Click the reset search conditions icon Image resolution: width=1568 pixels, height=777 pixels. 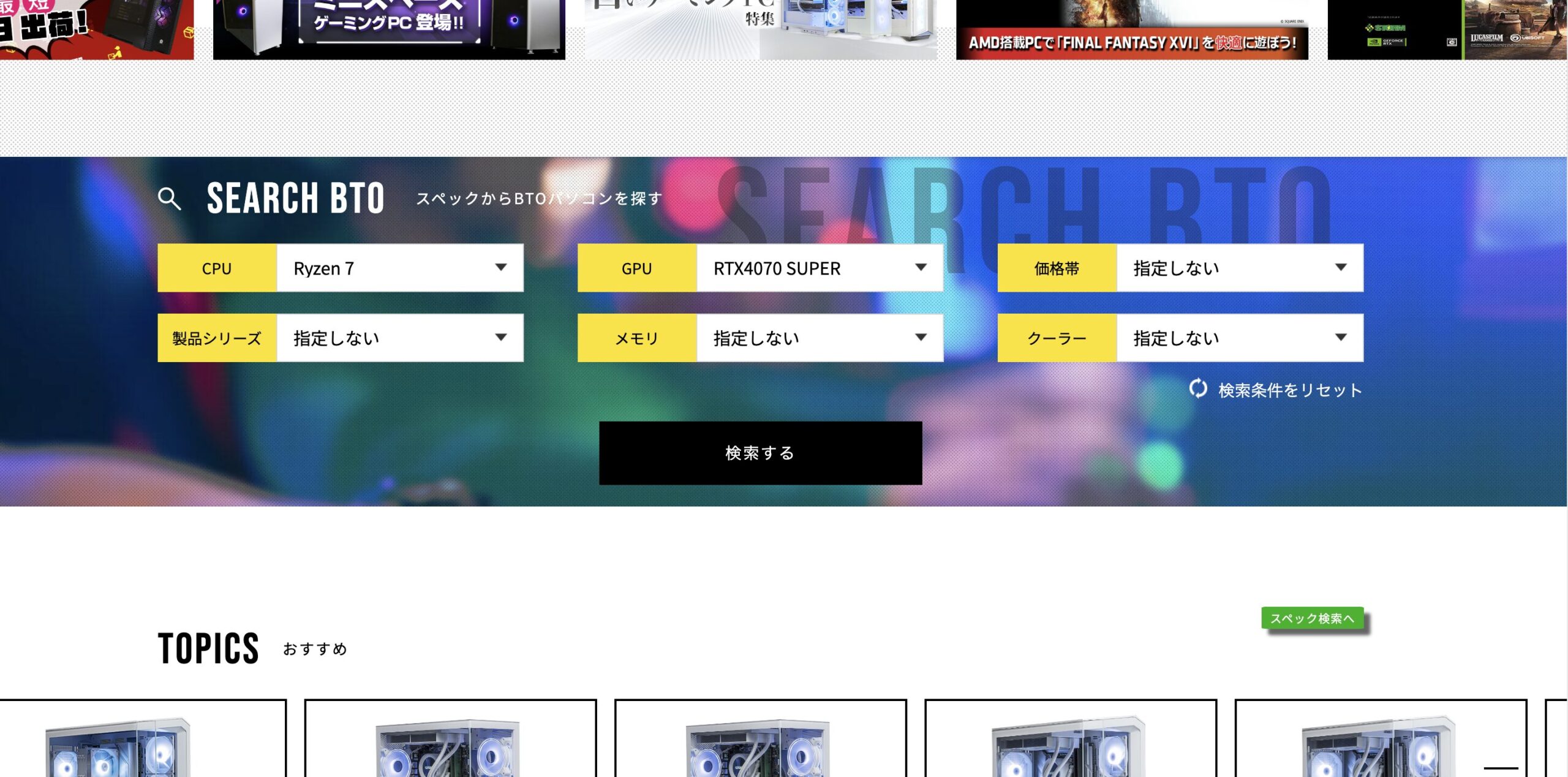[1196, 389]
